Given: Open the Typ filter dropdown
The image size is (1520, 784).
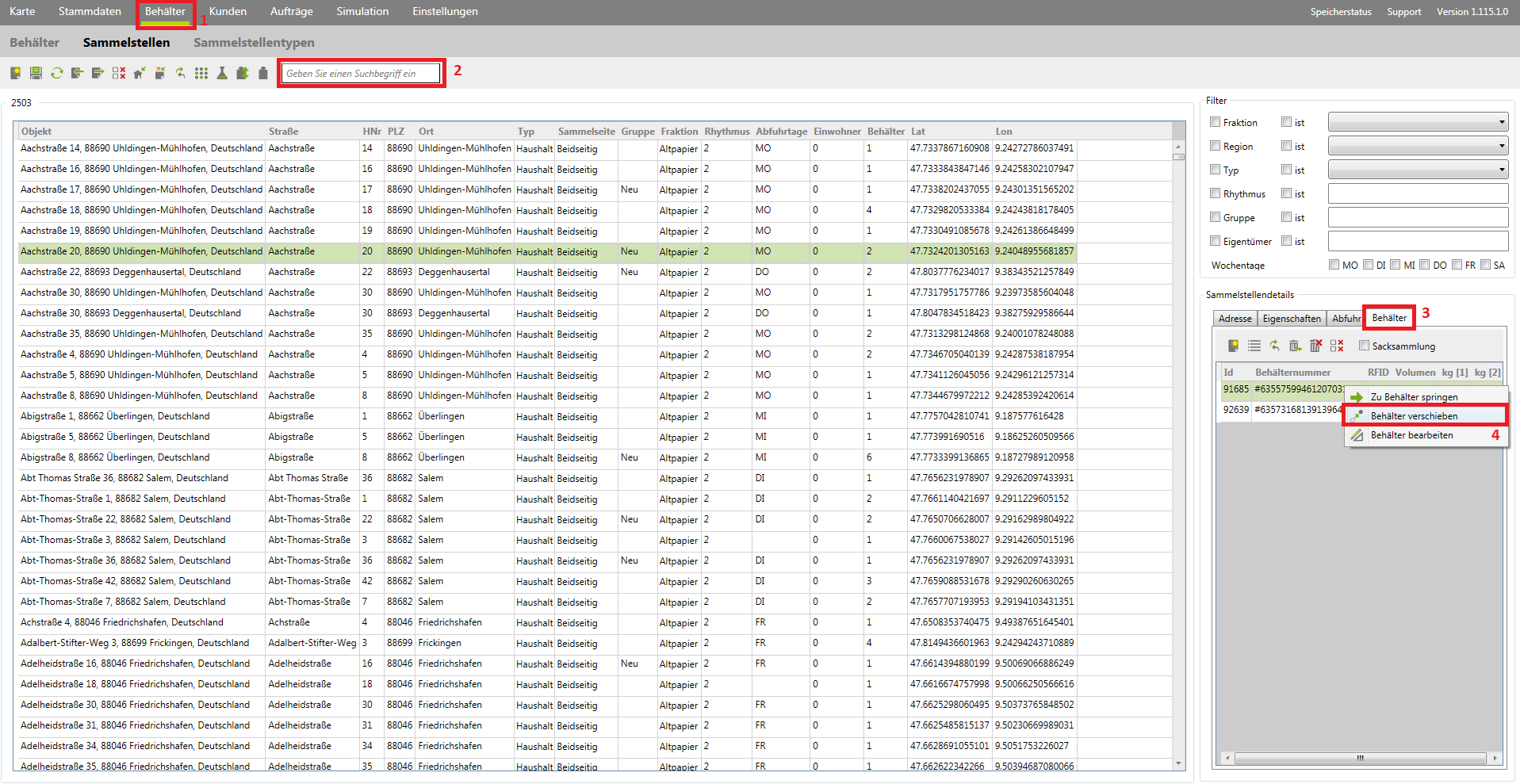Looking at the screenshot, I should [1418, 170].
